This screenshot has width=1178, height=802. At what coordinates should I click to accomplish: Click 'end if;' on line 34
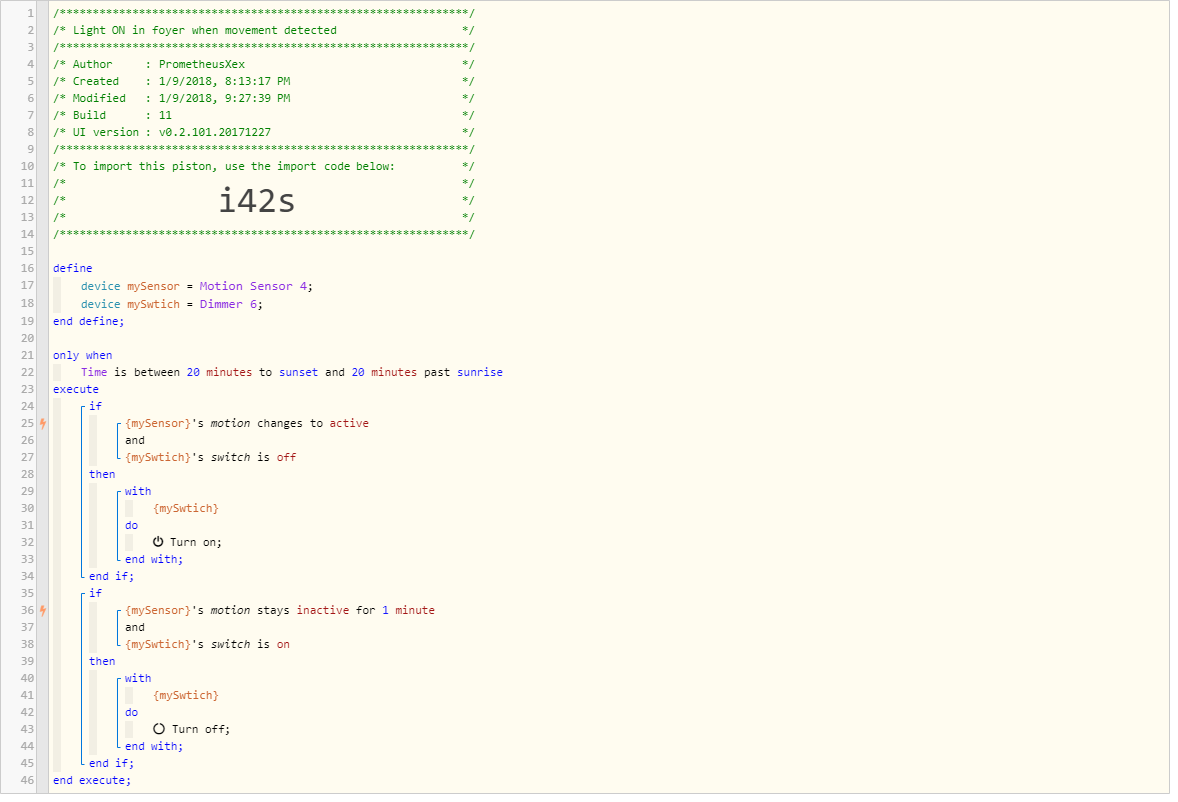point(111,577)
